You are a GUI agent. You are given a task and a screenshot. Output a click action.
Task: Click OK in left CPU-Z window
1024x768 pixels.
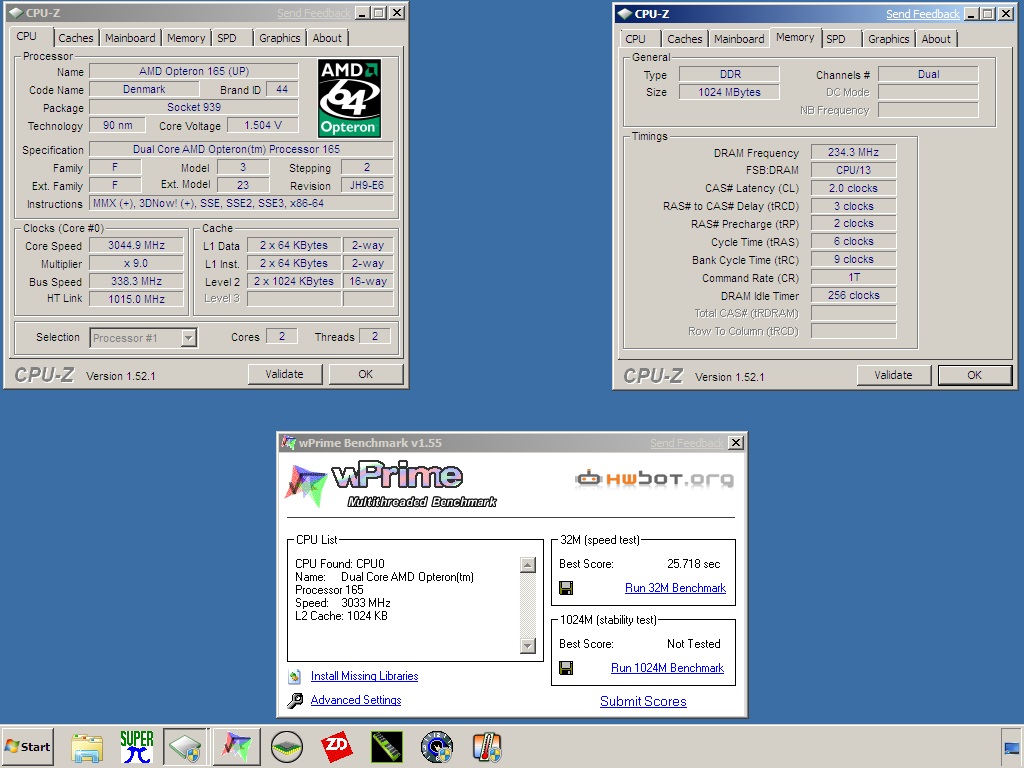(x=366, y=374)
